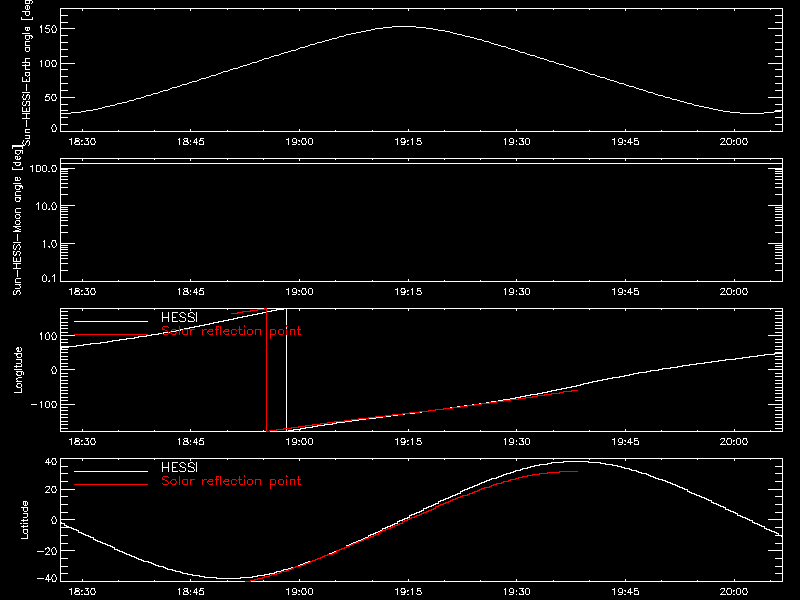The width and height of the screenshot is (800, 600).
Task: Click the 1.0 tick on Moon angle axis
Action: [49, 244]
